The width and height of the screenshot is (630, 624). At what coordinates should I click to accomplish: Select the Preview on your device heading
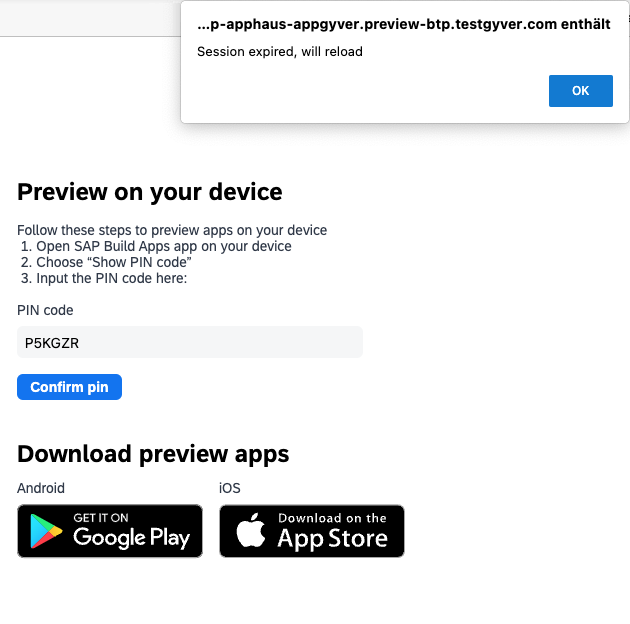tap(149, 192)
